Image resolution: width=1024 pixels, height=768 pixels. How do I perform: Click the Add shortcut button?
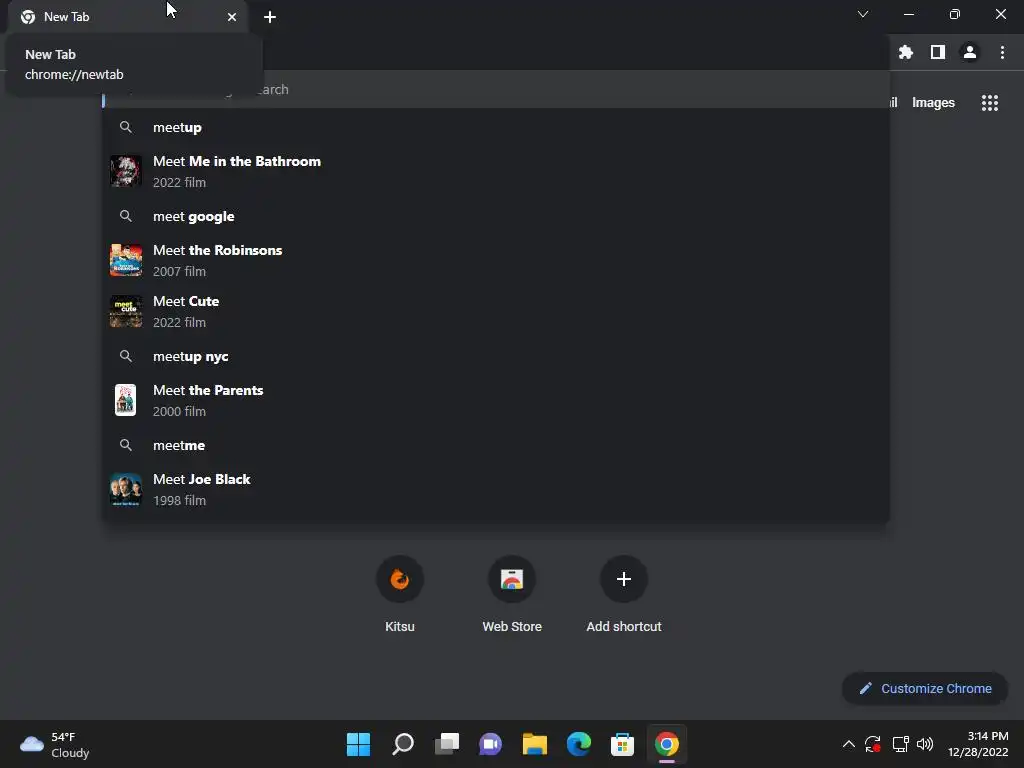click(624, 593)
